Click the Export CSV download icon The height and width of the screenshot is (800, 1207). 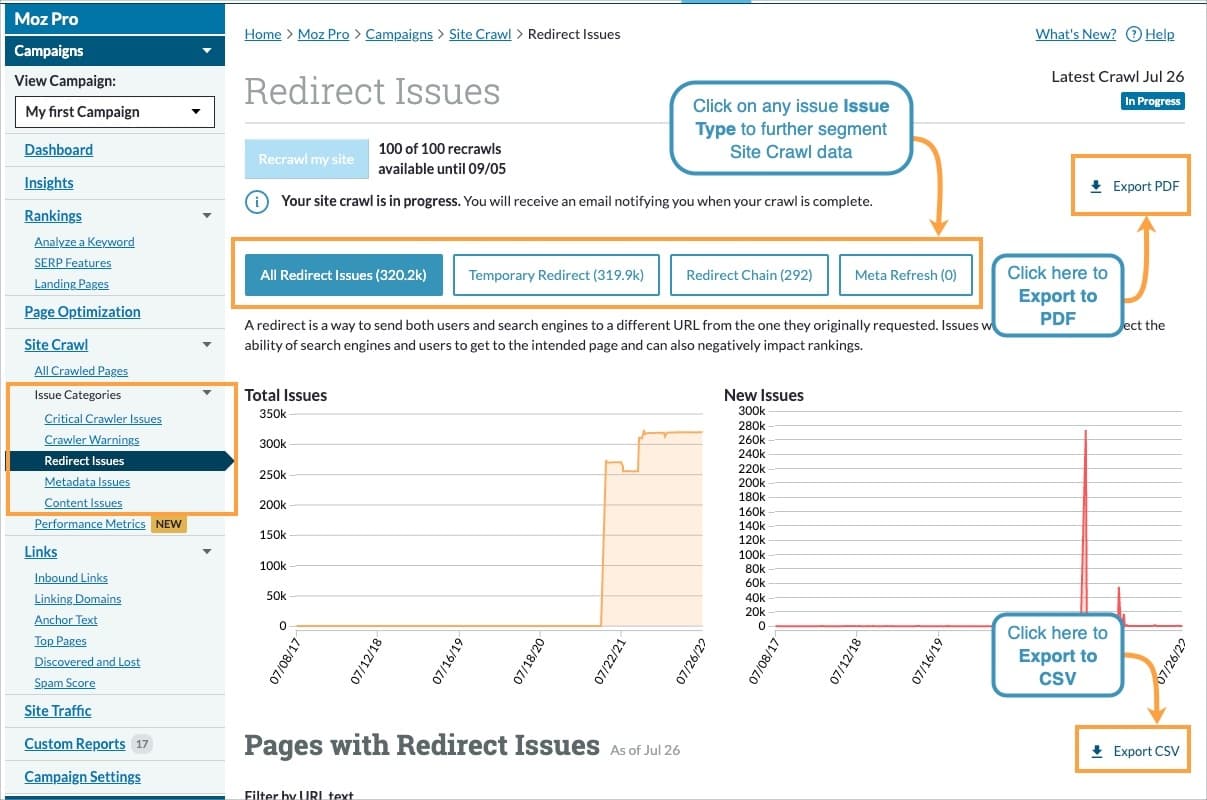(1098, 750)
